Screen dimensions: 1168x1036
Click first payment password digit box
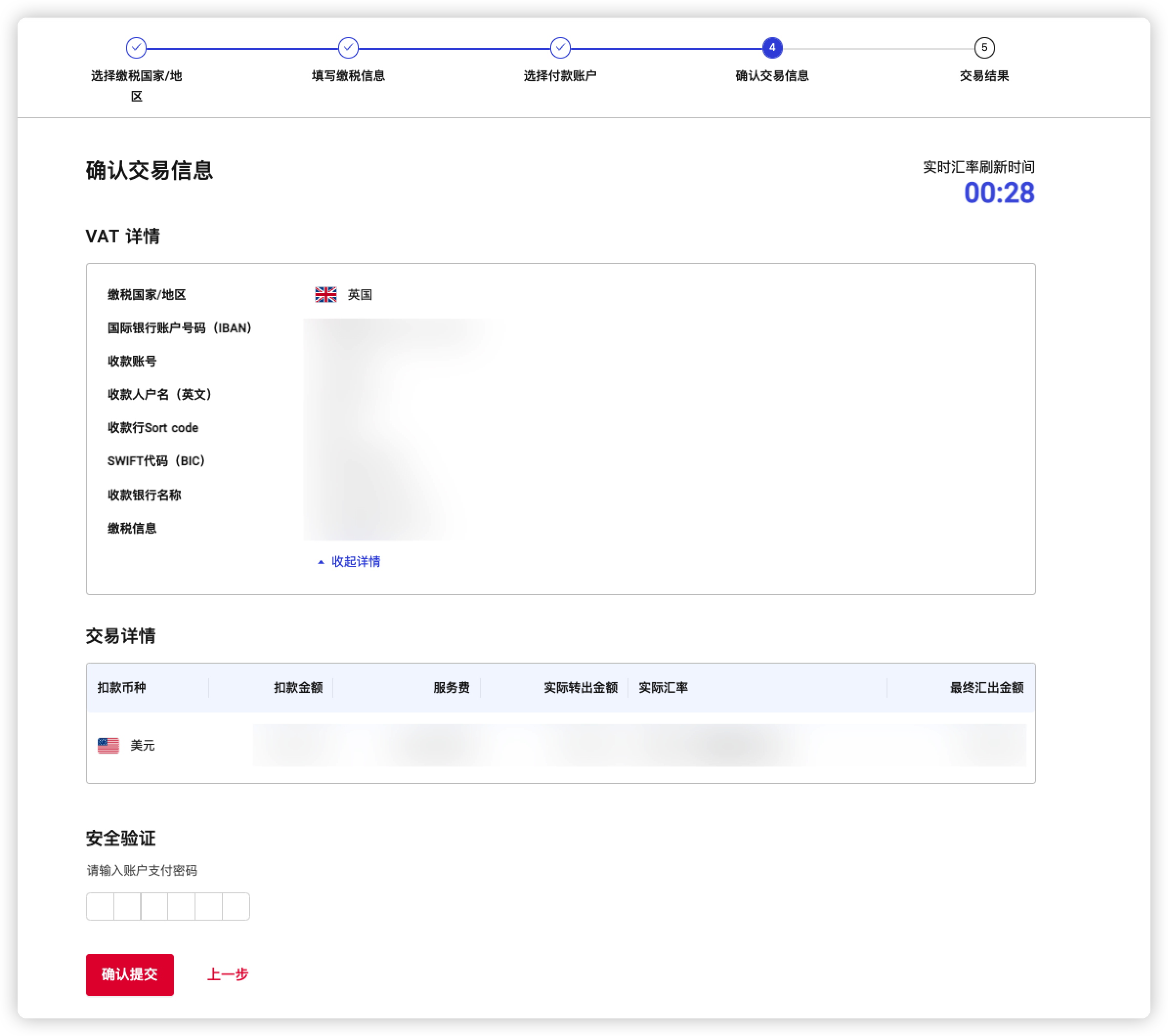tap(100, 906)
